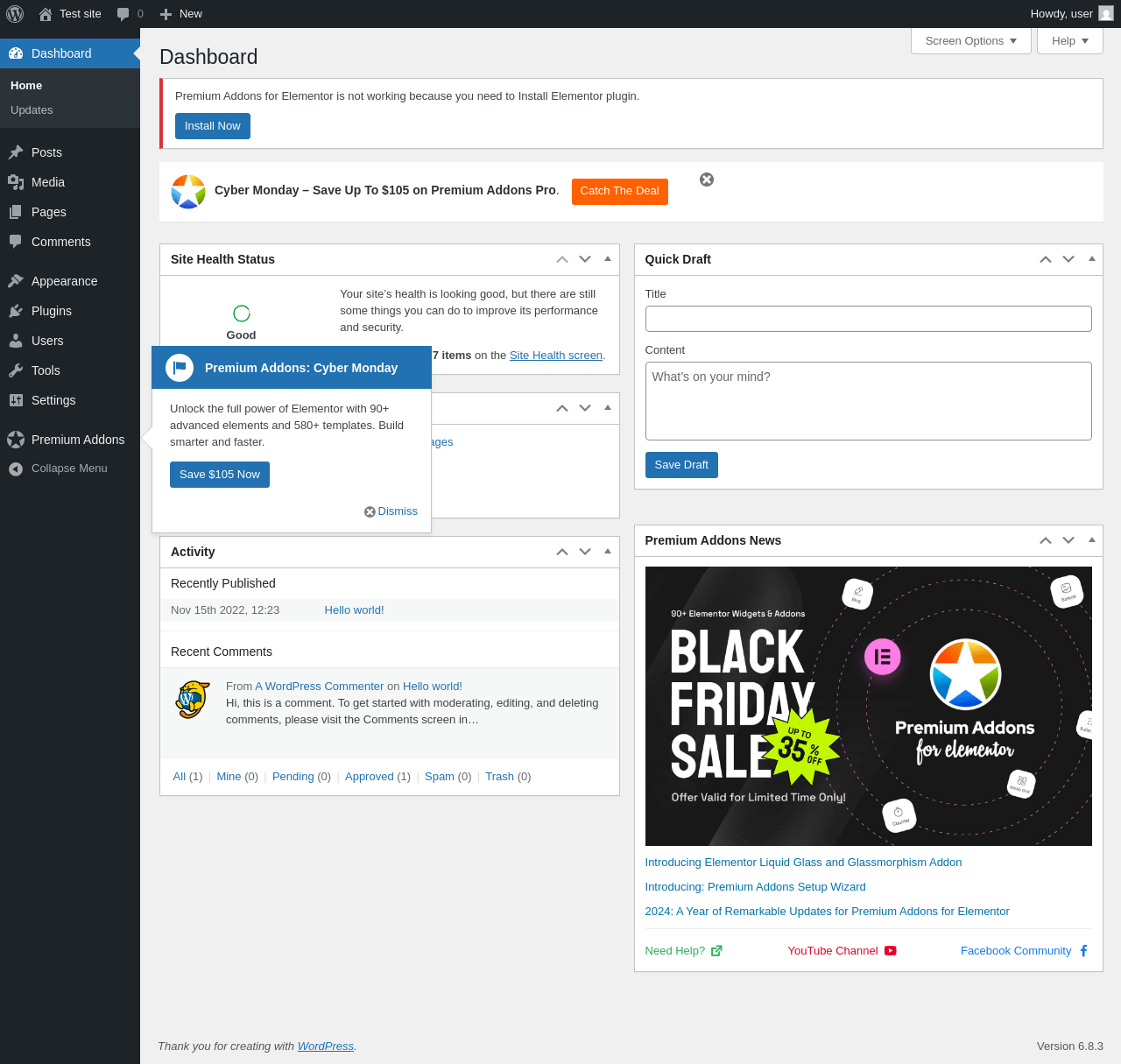
Task: Open the Screen Options dropdown
Action: [971, 41]
